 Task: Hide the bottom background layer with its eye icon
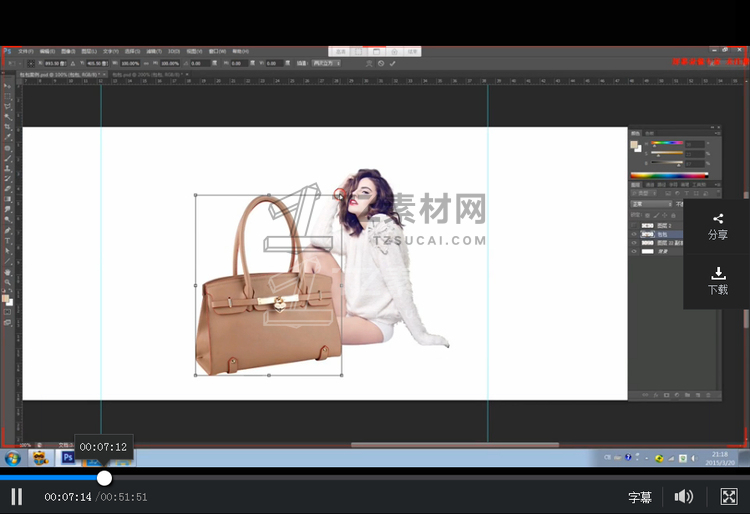[634, 252]
